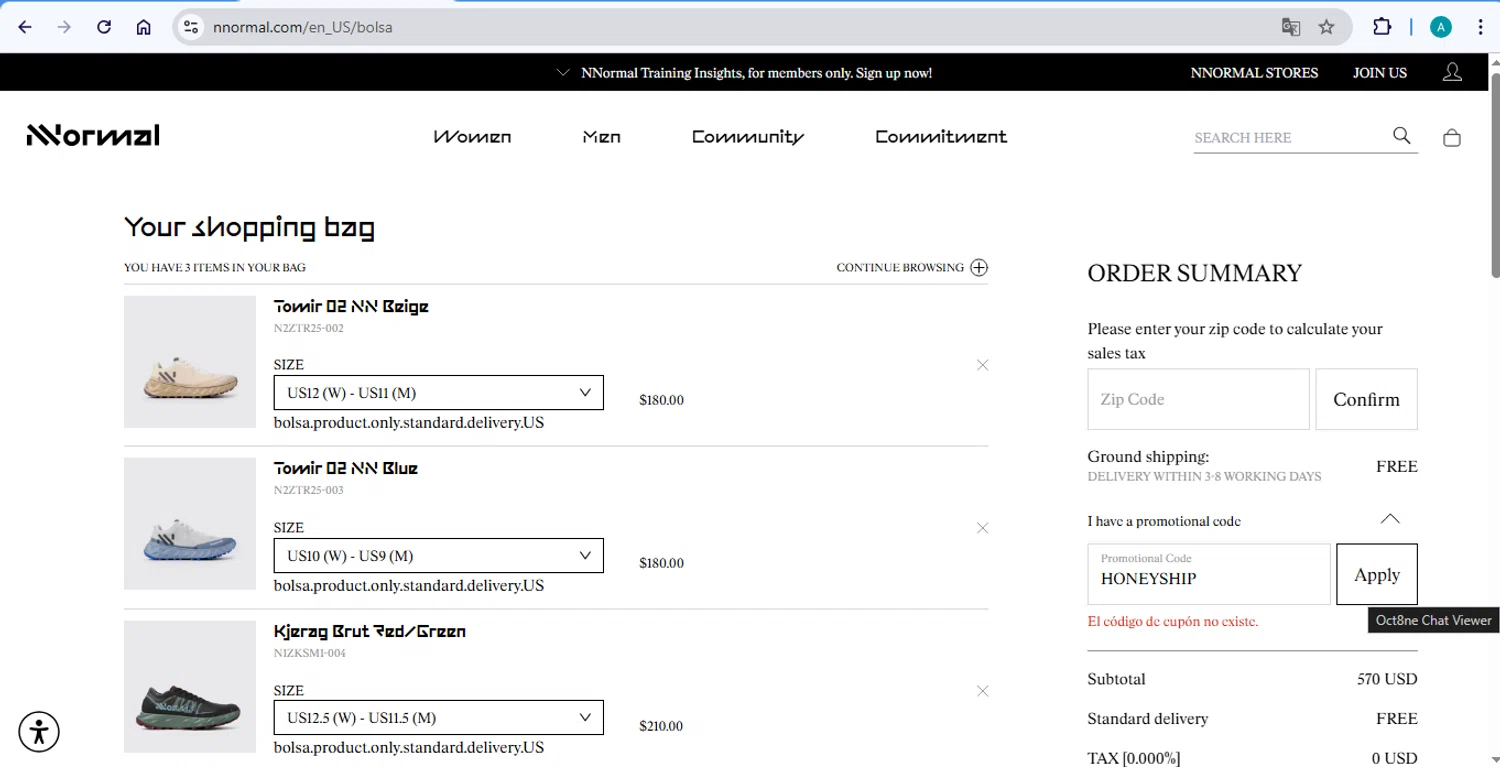Click the Confirm zip code button
Image resolution: width=1500 pixels, height=768 pixels.
[x=1366, y=399]
